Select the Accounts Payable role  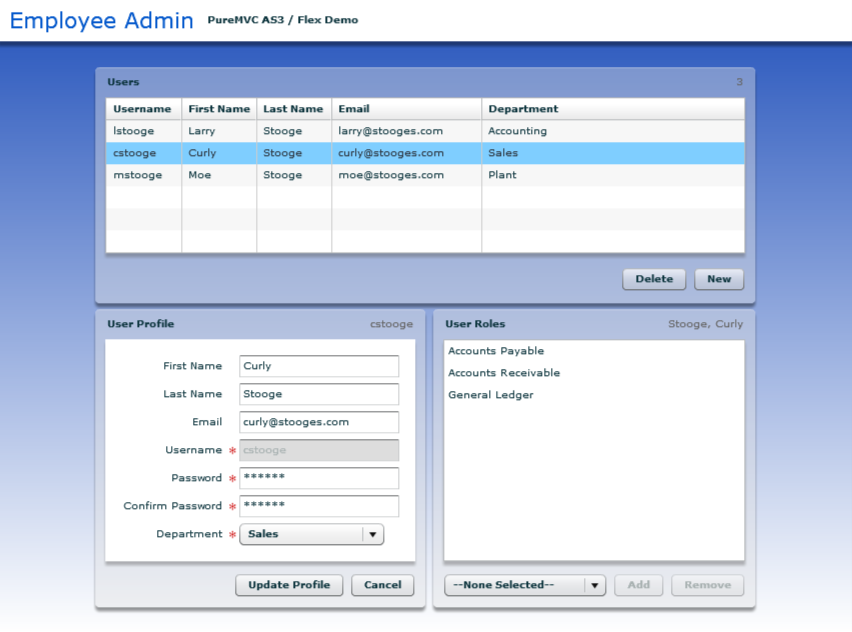pos(594,351)
